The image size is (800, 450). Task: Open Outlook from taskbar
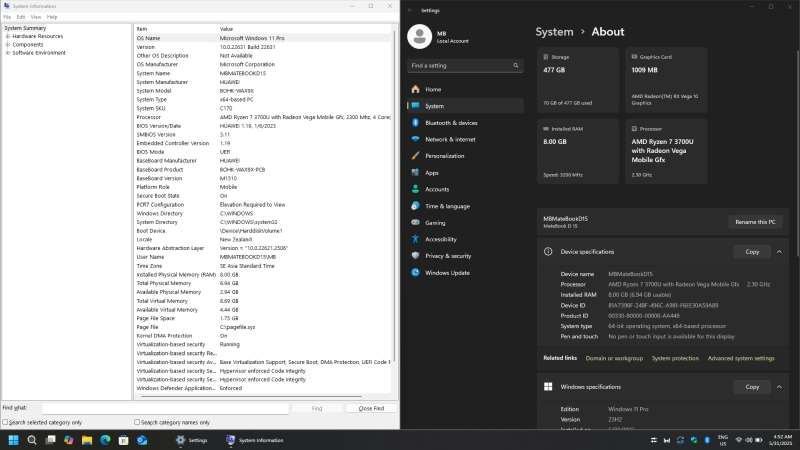point(142,440)
